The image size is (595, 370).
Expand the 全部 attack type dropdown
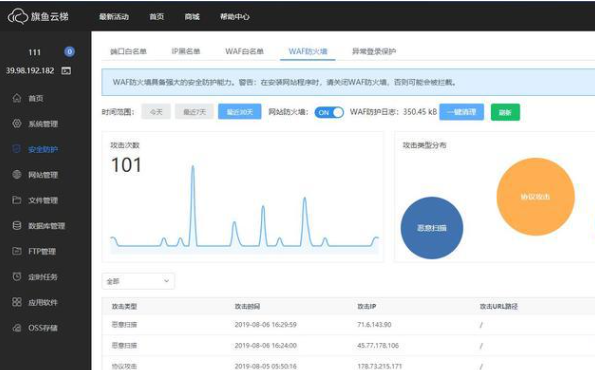138,281
